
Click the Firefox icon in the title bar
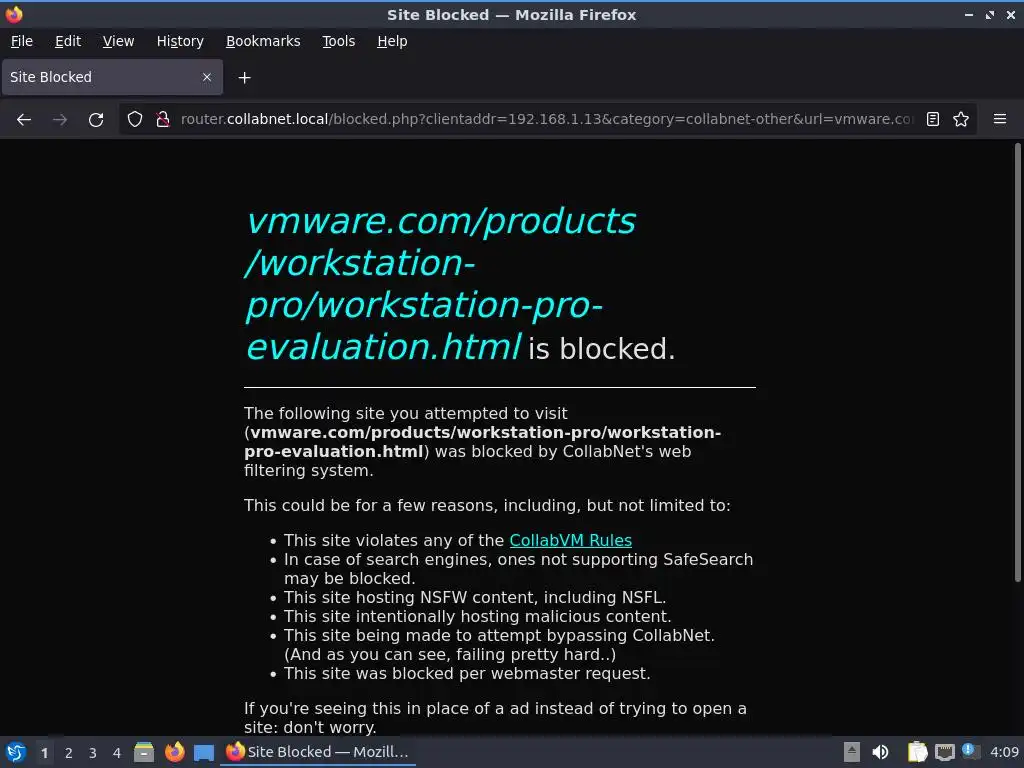point(14,14)
